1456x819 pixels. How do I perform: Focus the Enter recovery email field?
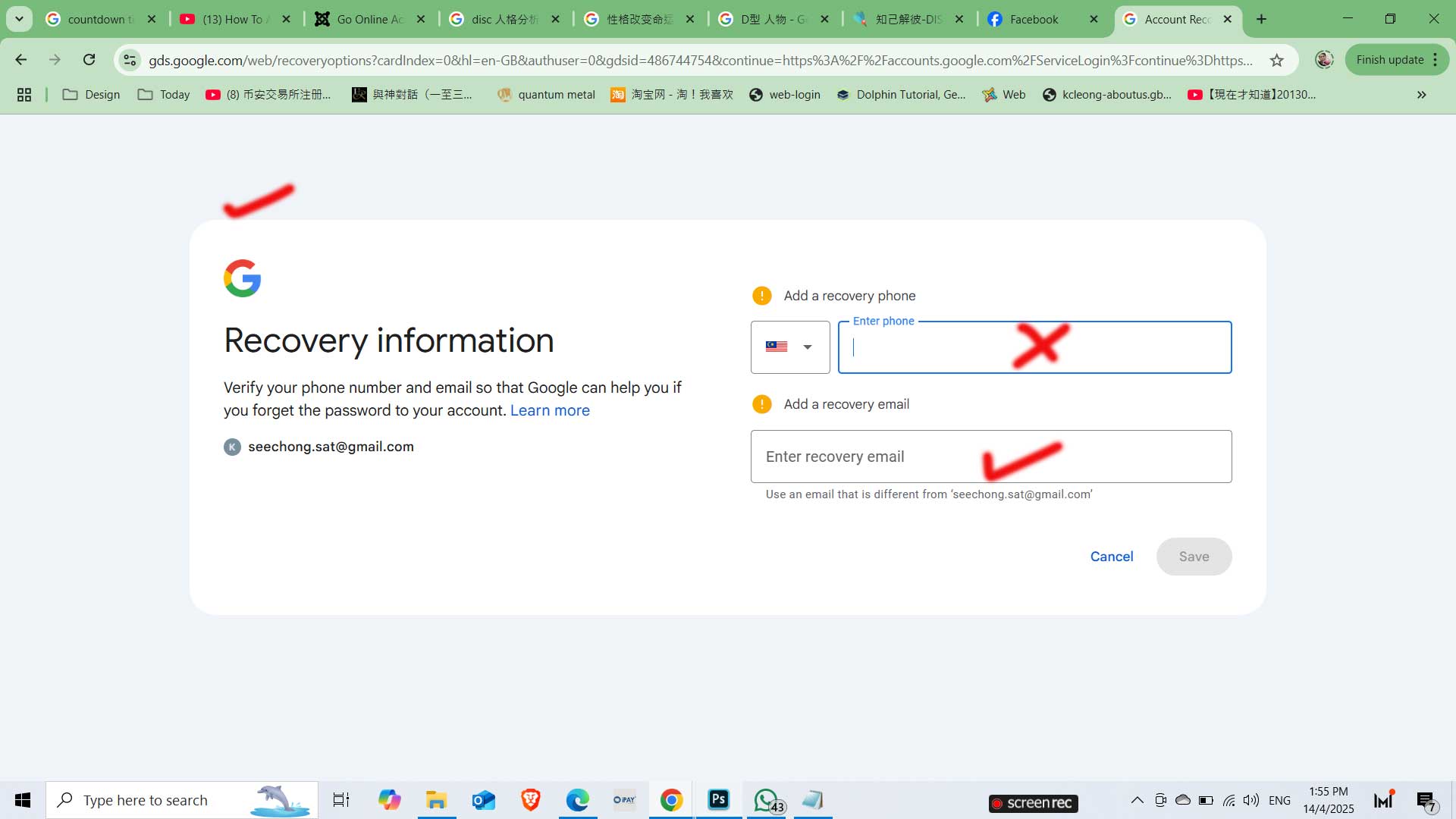coord(991,457)
